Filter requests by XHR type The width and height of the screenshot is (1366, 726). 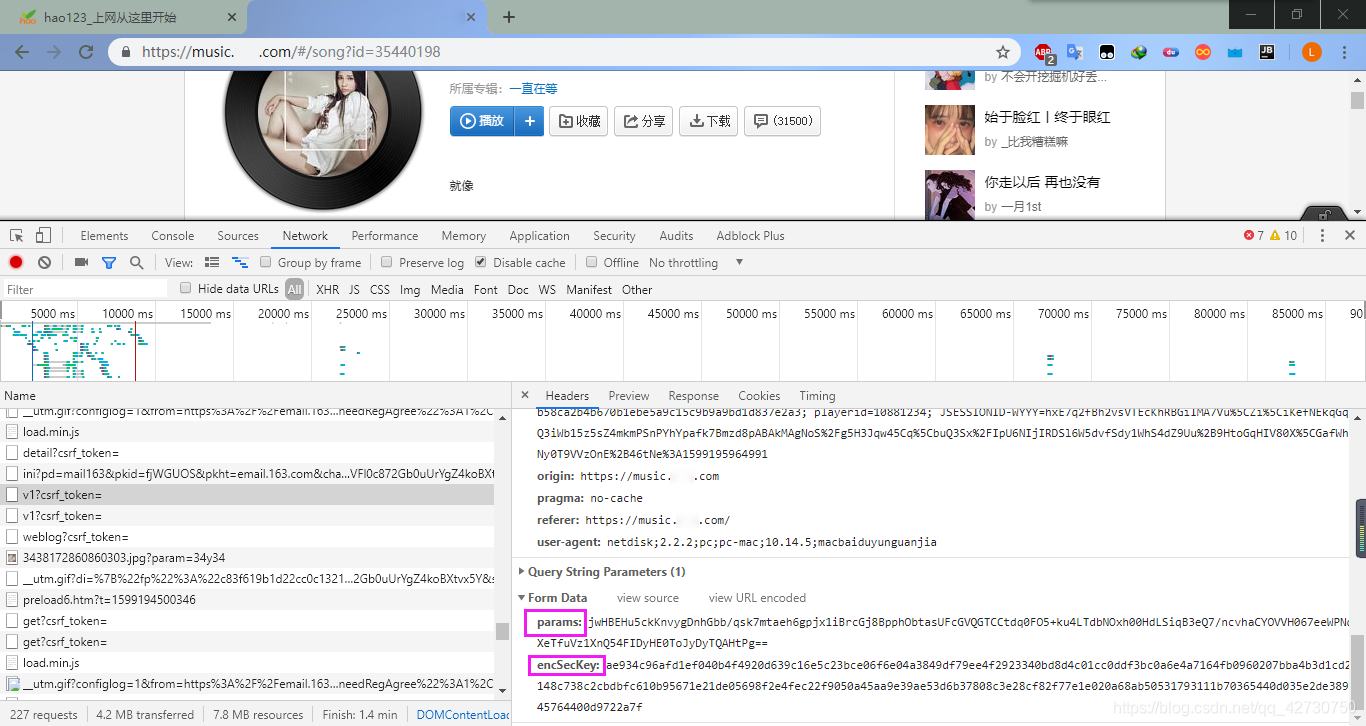click(x=328, y=290)
